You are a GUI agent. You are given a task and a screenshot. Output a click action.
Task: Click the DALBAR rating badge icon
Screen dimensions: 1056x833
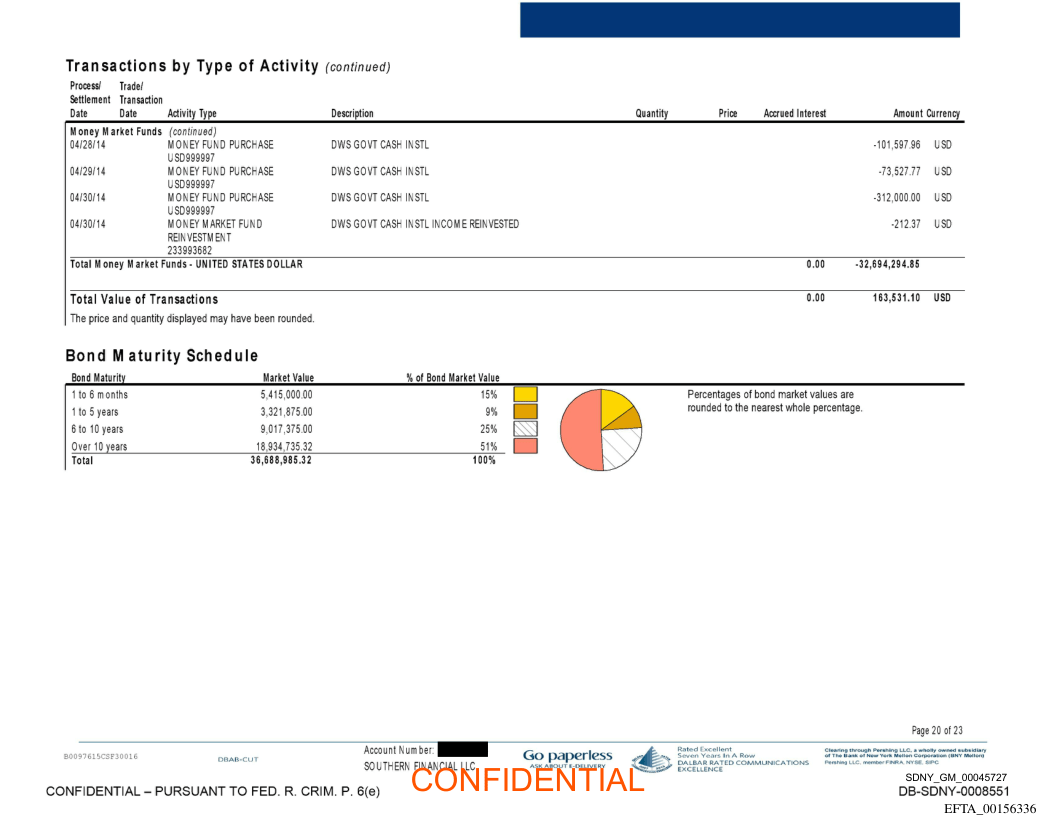(x=650, y=759)
